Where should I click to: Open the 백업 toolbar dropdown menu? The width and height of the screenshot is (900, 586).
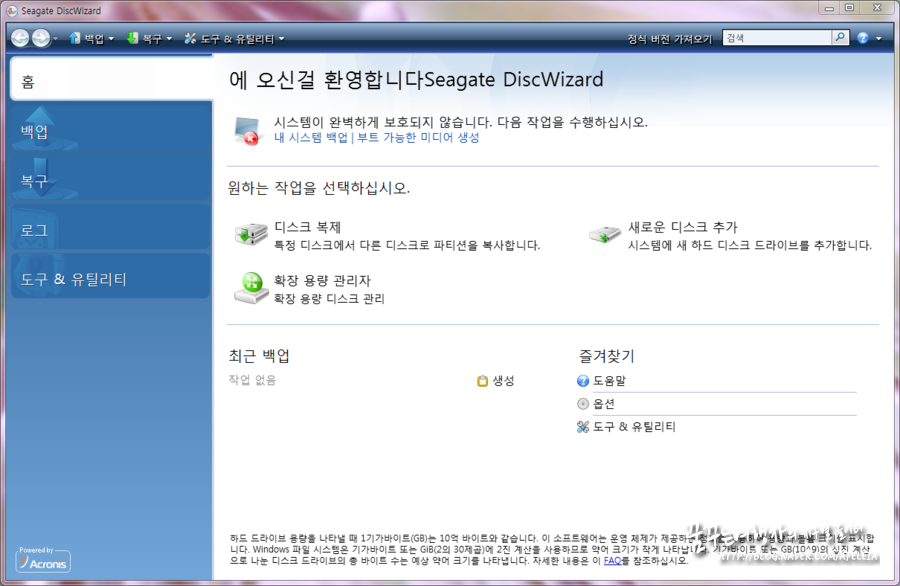click(x=91, y=38)
